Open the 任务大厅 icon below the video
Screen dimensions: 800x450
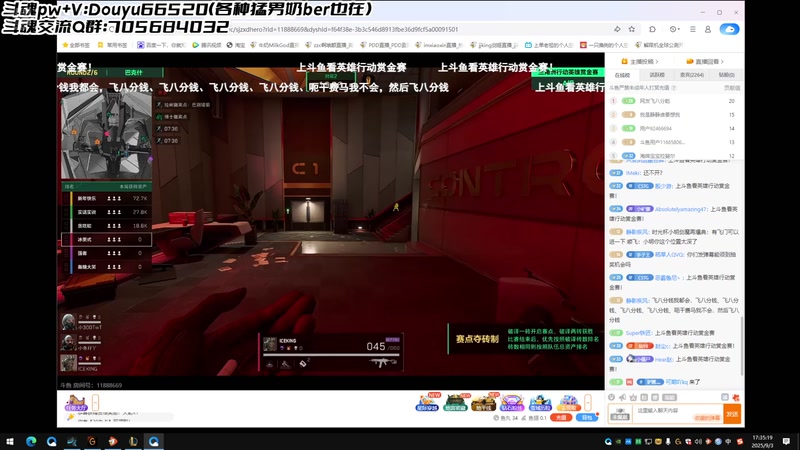[76, 403]
